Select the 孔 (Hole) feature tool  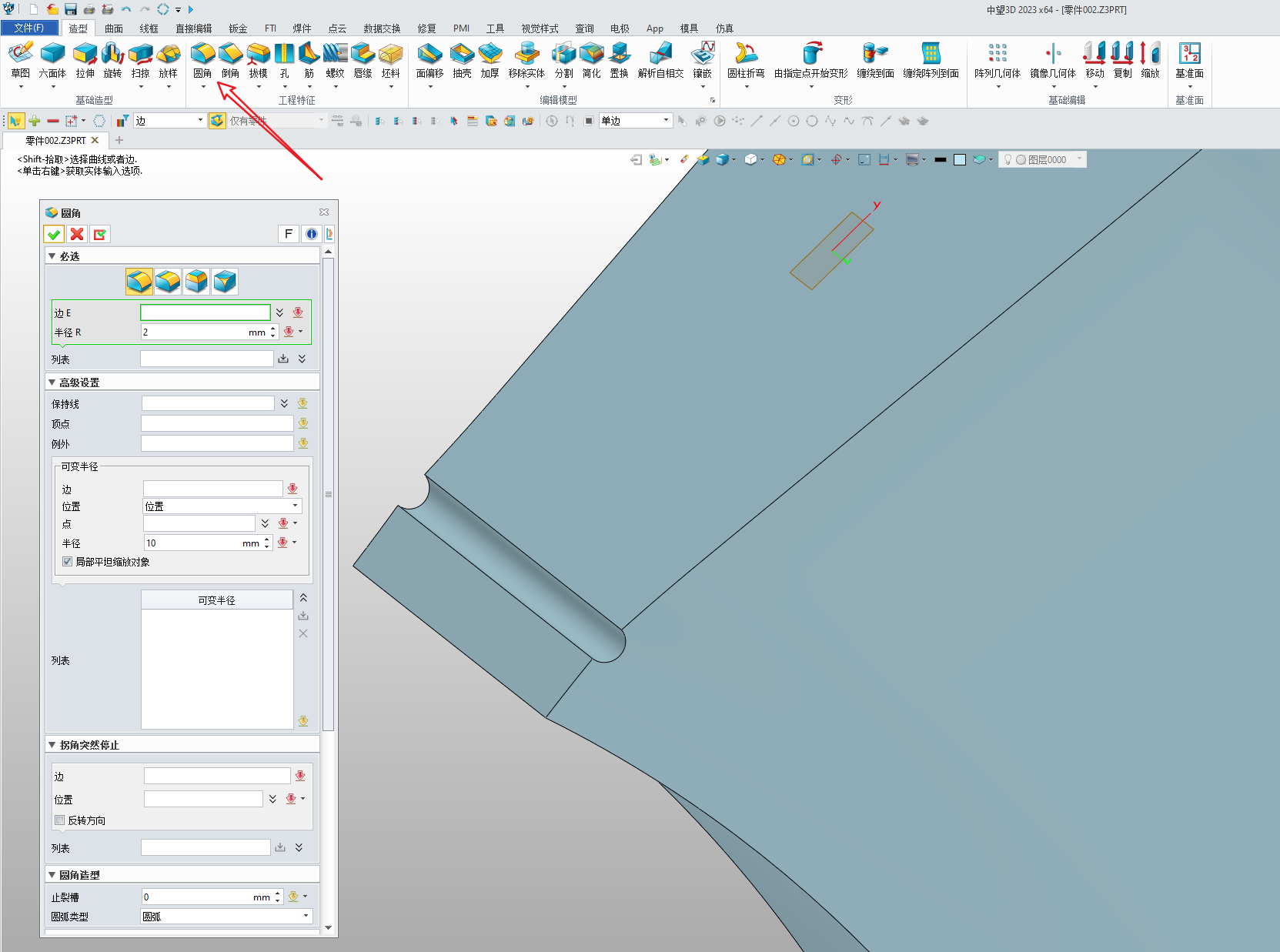[284, 54]
